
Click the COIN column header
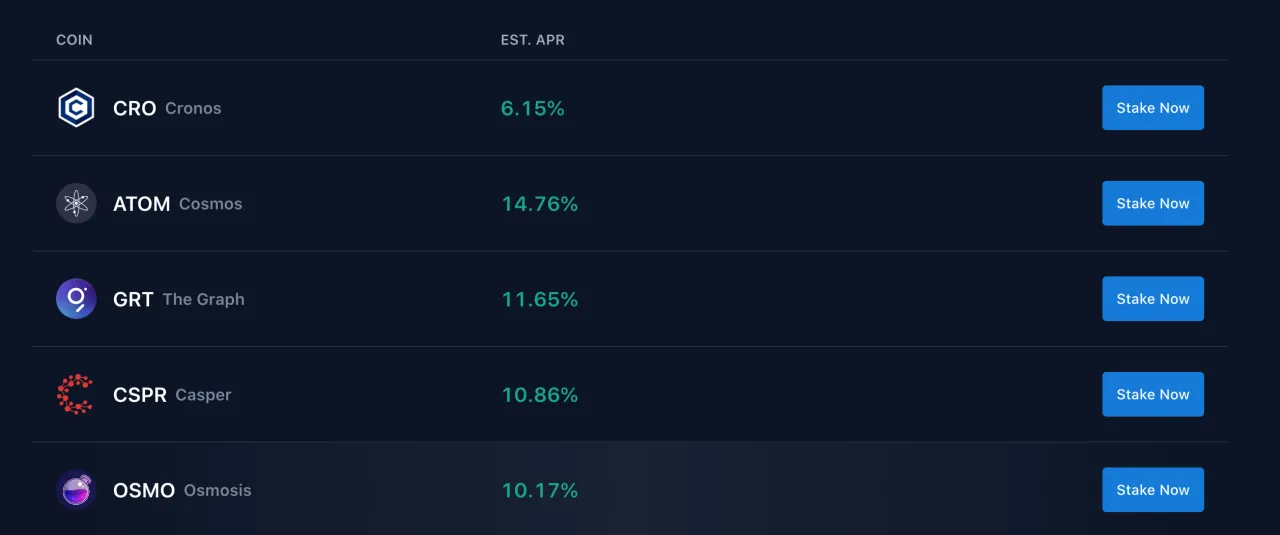[74, 40]
